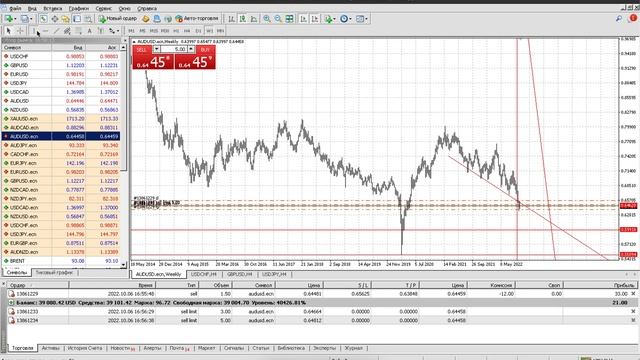
Task: Switch timeframe to M1
Action: [131, 31]
